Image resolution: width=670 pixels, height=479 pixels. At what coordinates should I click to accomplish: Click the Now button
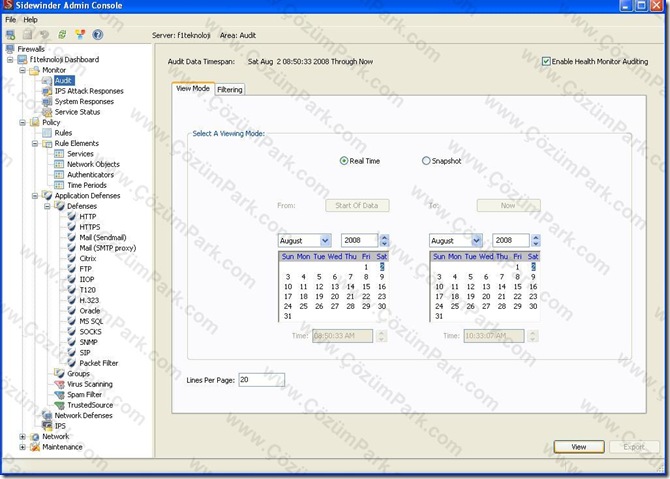click(x=508, y=206)
